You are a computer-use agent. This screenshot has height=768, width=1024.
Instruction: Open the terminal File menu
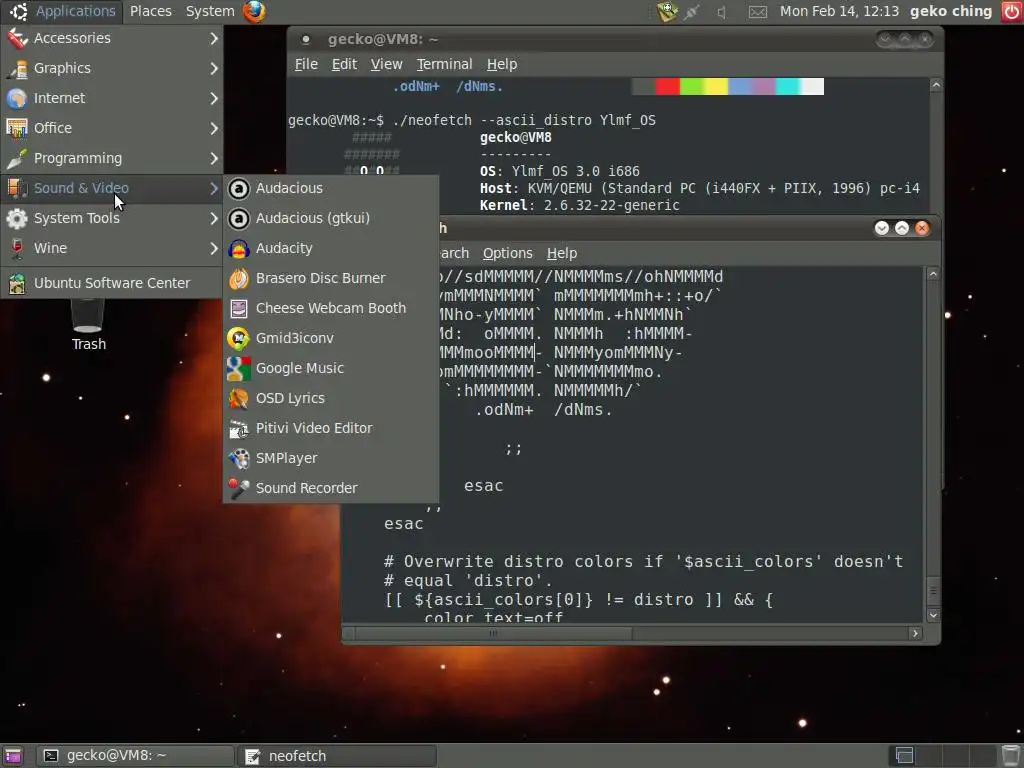tap(306, 64)
